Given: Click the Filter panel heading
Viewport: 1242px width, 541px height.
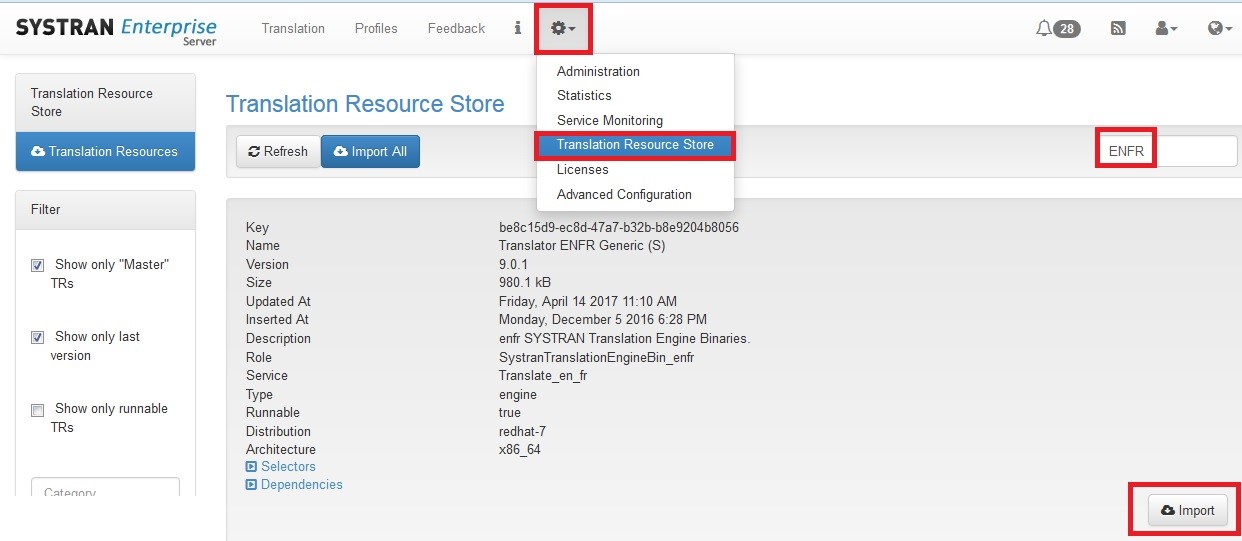Looking at the screenshot, I should click(x=106, y=209).
